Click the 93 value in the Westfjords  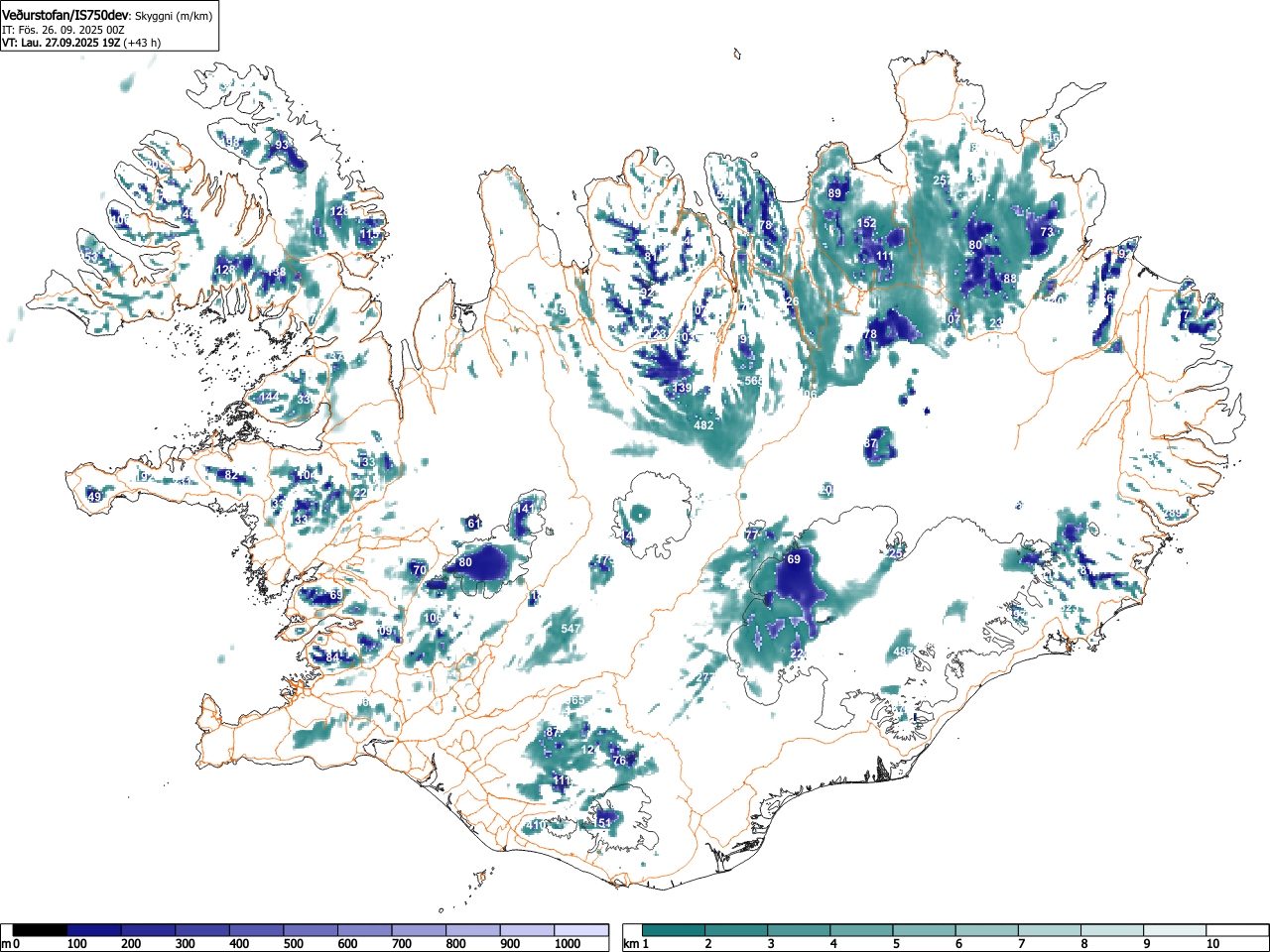pos(282,145)
